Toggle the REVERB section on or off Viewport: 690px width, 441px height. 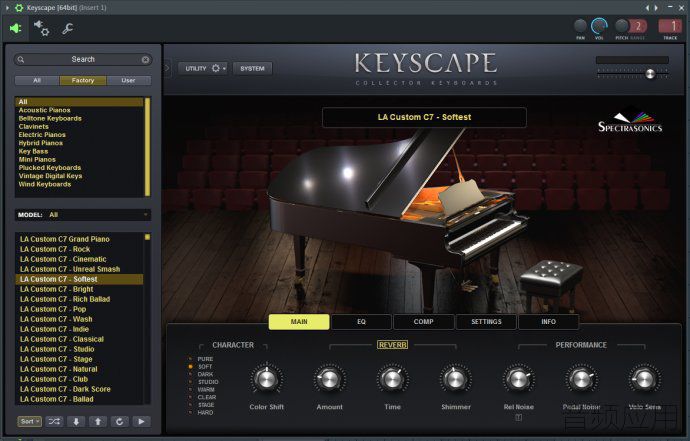click(393, 345)
